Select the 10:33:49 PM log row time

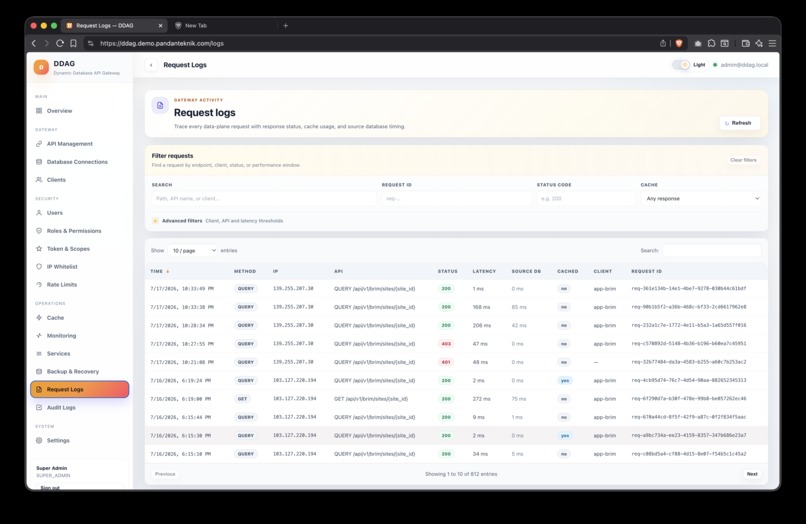click(x=182, y=288)
